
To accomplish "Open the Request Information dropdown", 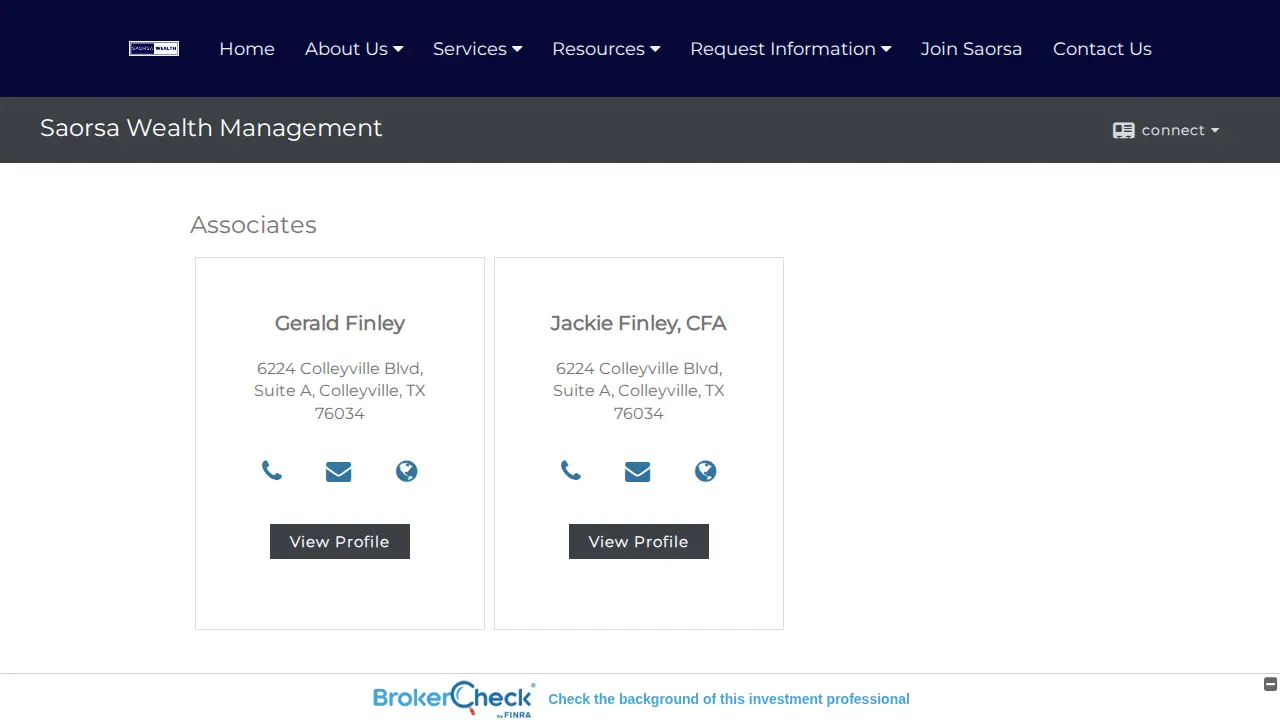I will click(x=790, y=49).
